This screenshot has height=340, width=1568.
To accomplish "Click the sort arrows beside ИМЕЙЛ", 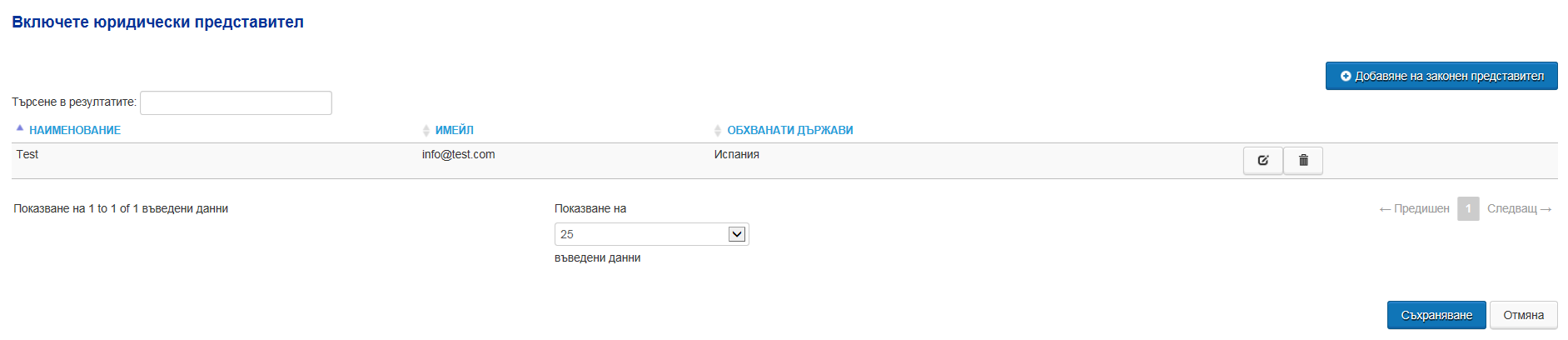I will pos(426,130).
